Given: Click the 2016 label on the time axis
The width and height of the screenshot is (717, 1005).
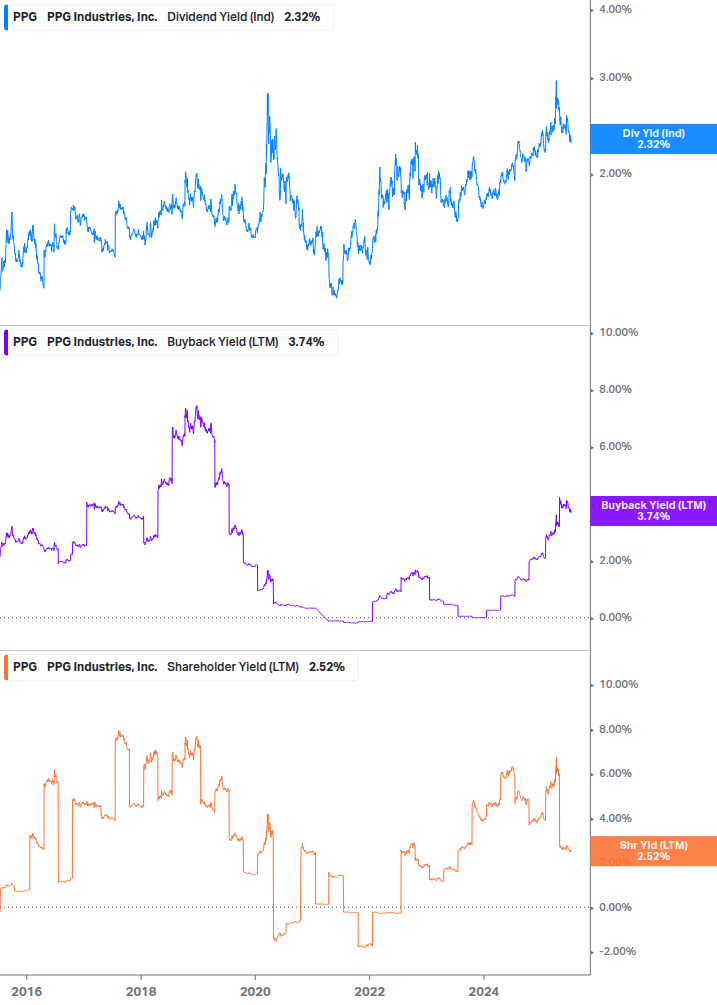Looking at the screenshot, I should 27,992.
